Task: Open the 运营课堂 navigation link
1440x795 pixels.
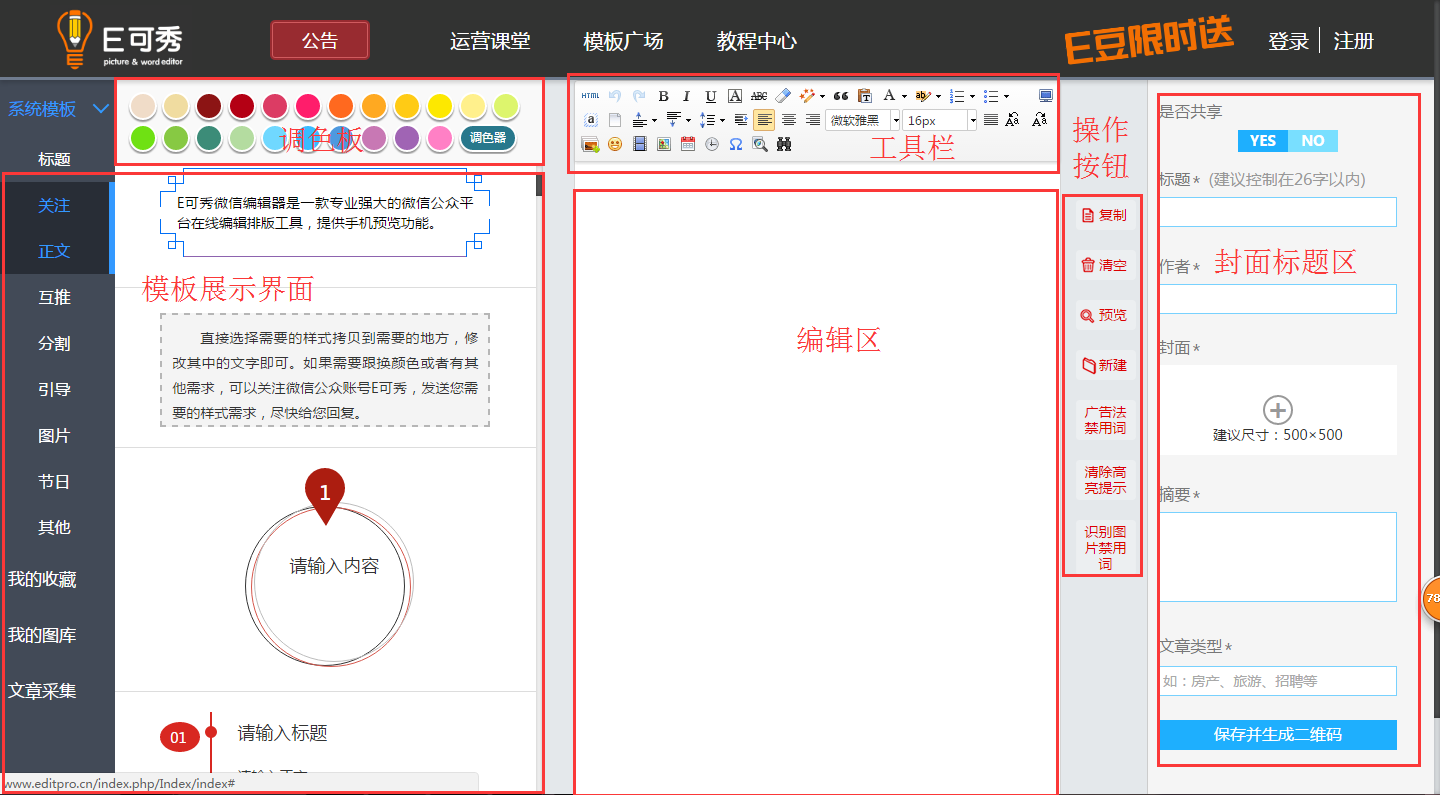Action: point(490,41)
